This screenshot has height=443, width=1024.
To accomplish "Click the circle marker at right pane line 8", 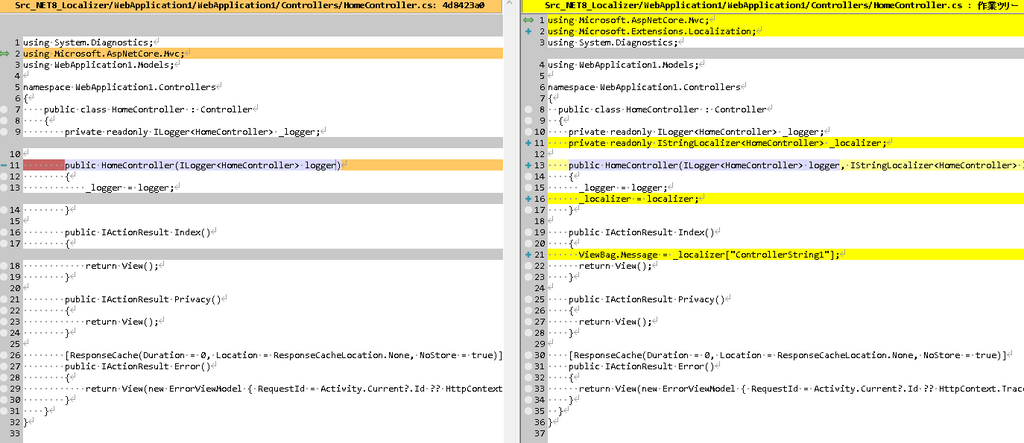I will click(528, 109).
